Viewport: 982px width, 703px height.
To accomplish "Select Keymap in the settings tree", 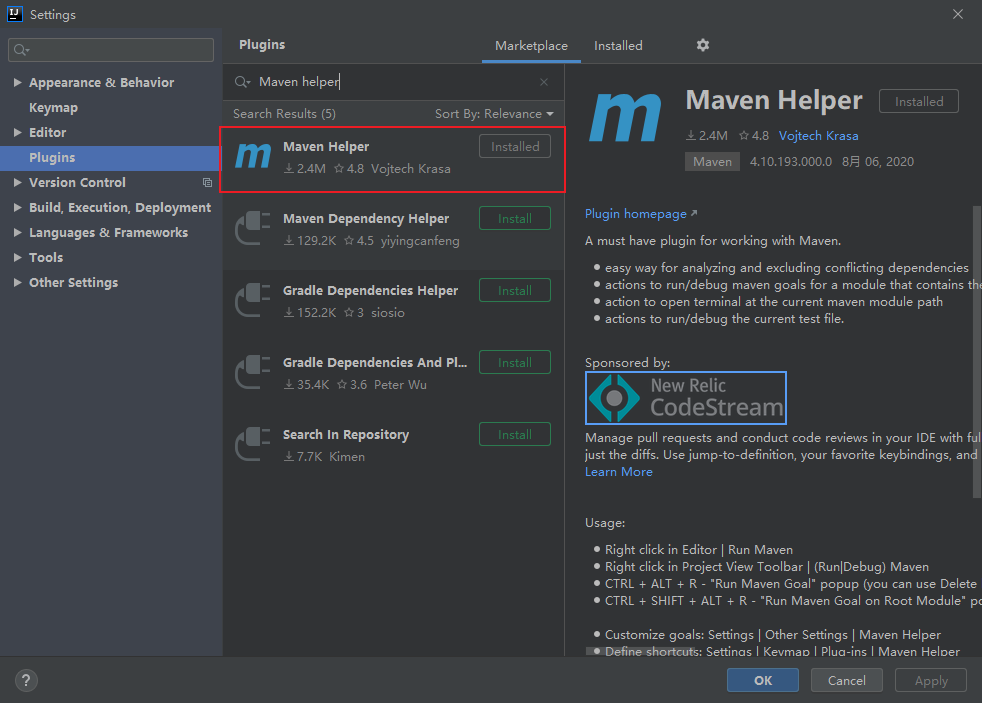I will coord(53,108).
